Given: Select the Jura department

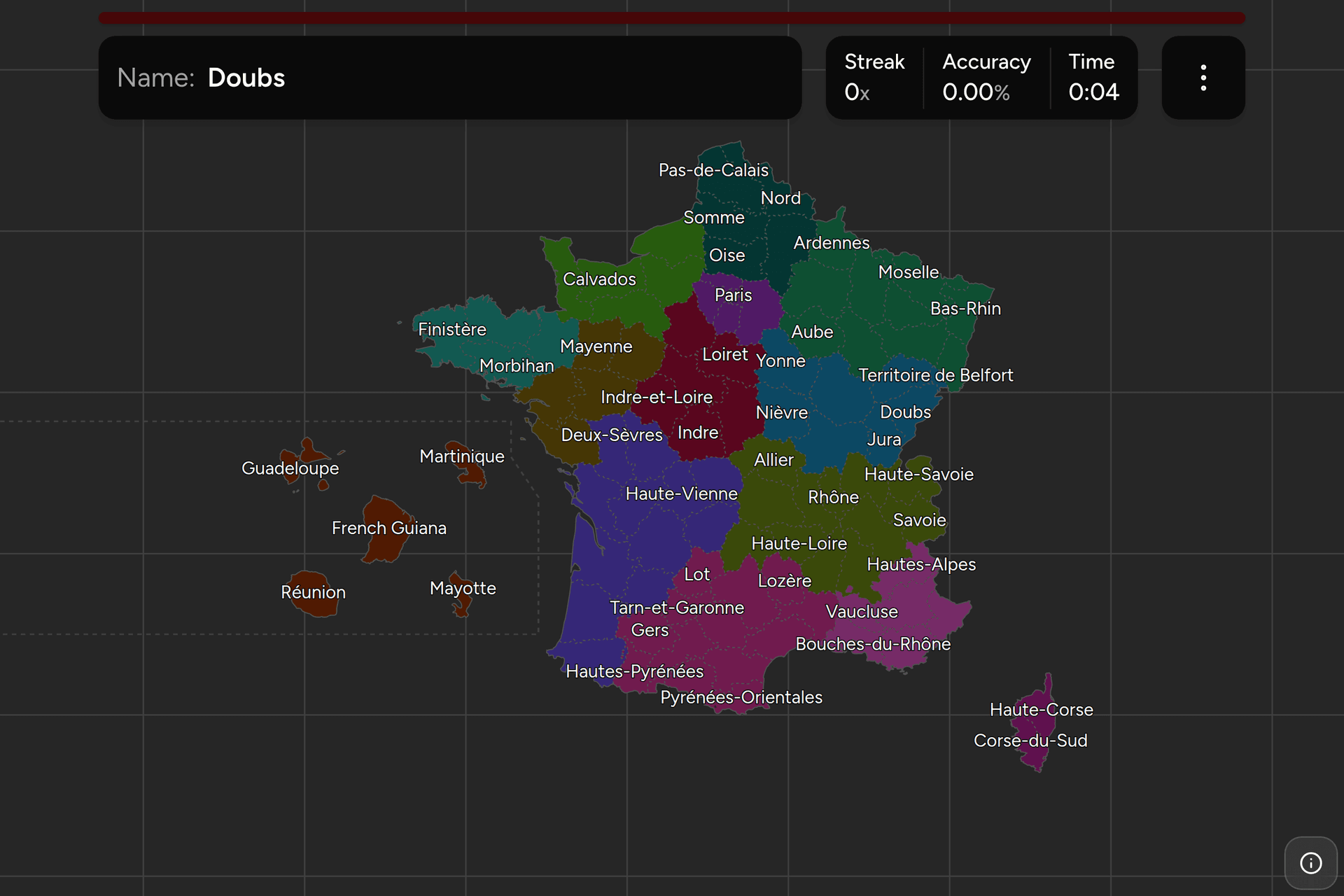Looking at the screenshot, I should coord(884,440).
